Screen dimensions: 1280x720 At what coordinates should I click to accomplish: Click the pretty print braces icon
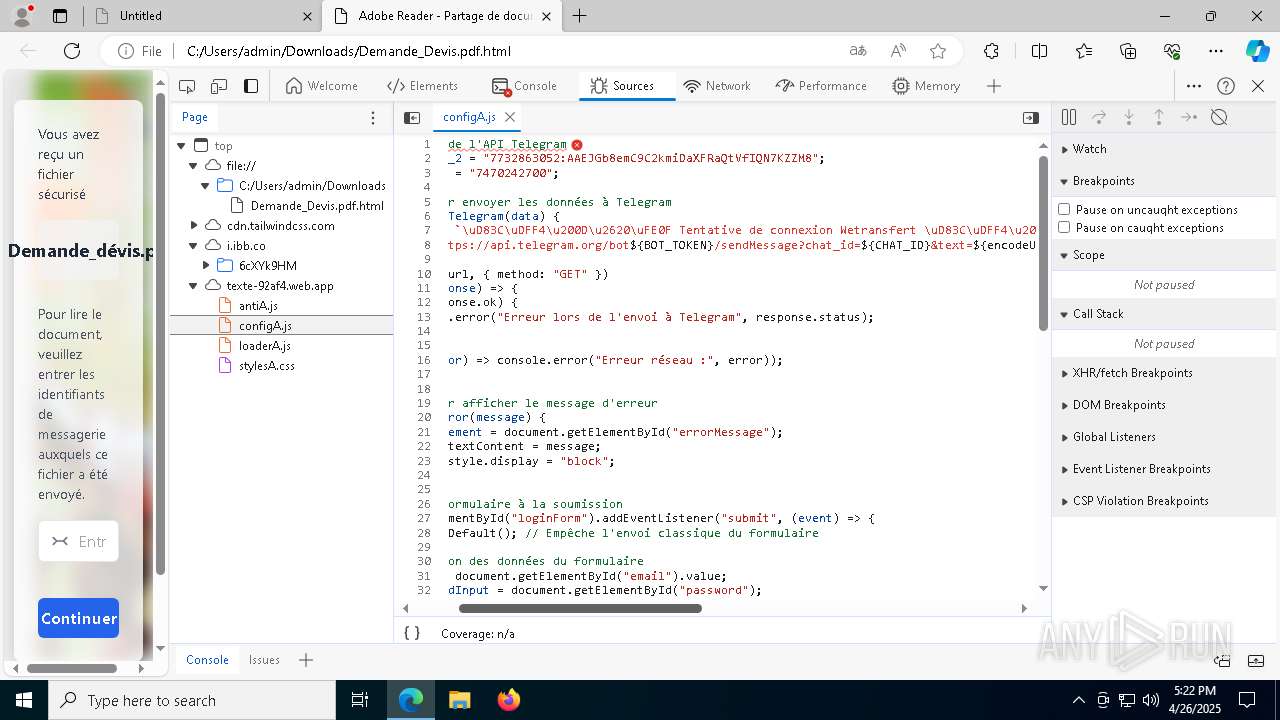412,633
